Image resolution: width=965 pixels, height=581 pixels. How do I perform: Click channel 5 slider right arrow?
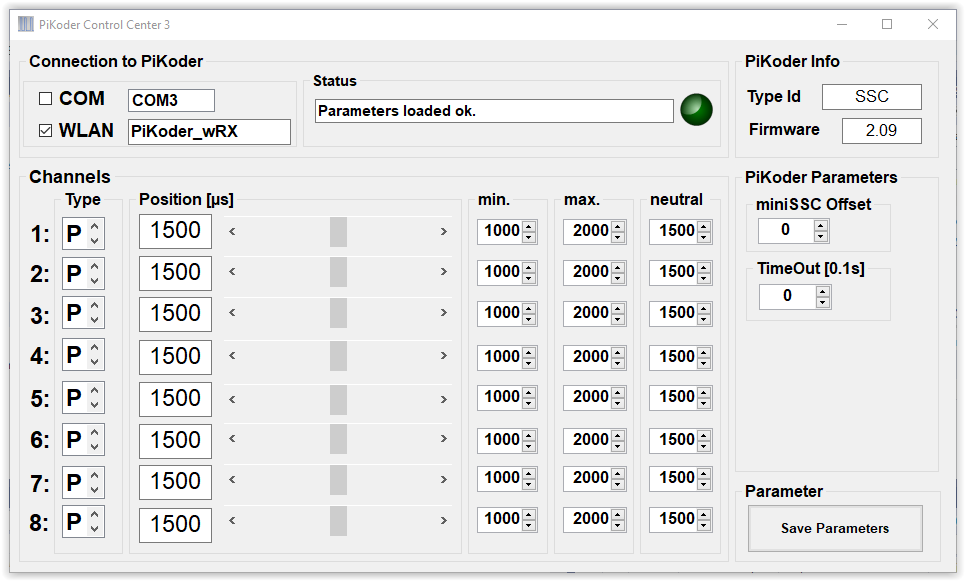[x=444, y=399]
